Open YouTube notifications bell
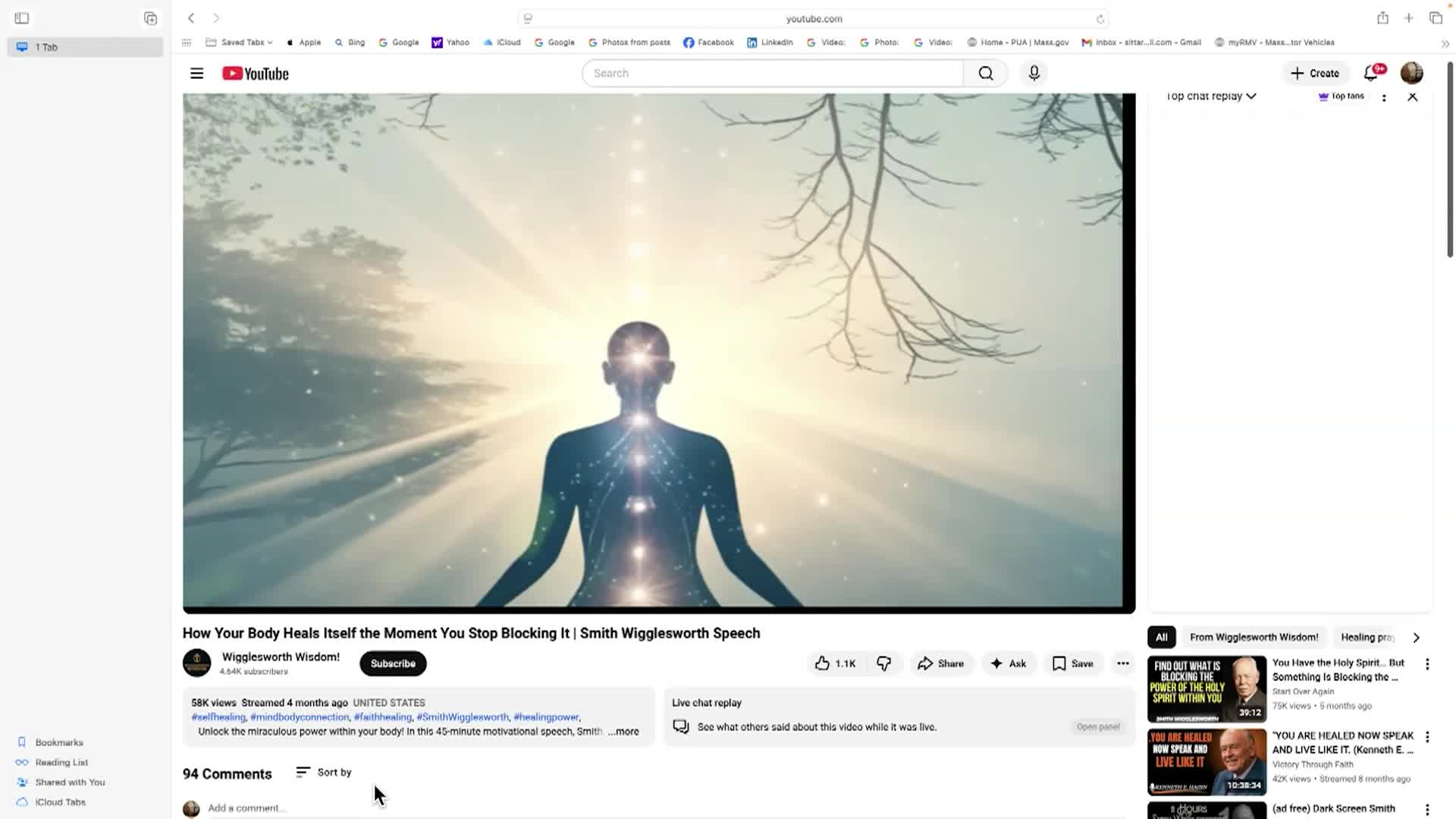1456x819 pixels. (x=1371, y=74)
